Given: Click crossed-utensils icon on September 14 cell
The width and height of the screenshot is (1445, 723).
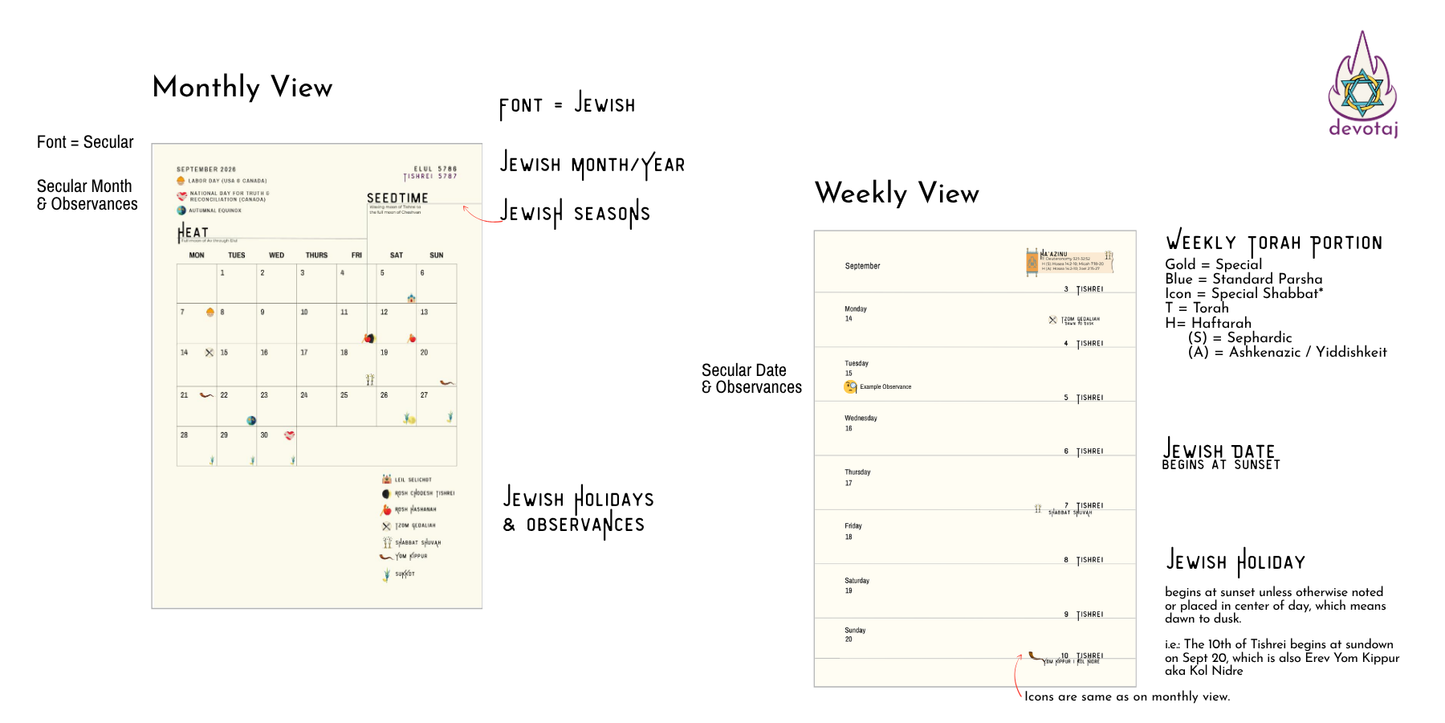Looking at the screenshot, I should pyautogui.click(x=209, y=352).
